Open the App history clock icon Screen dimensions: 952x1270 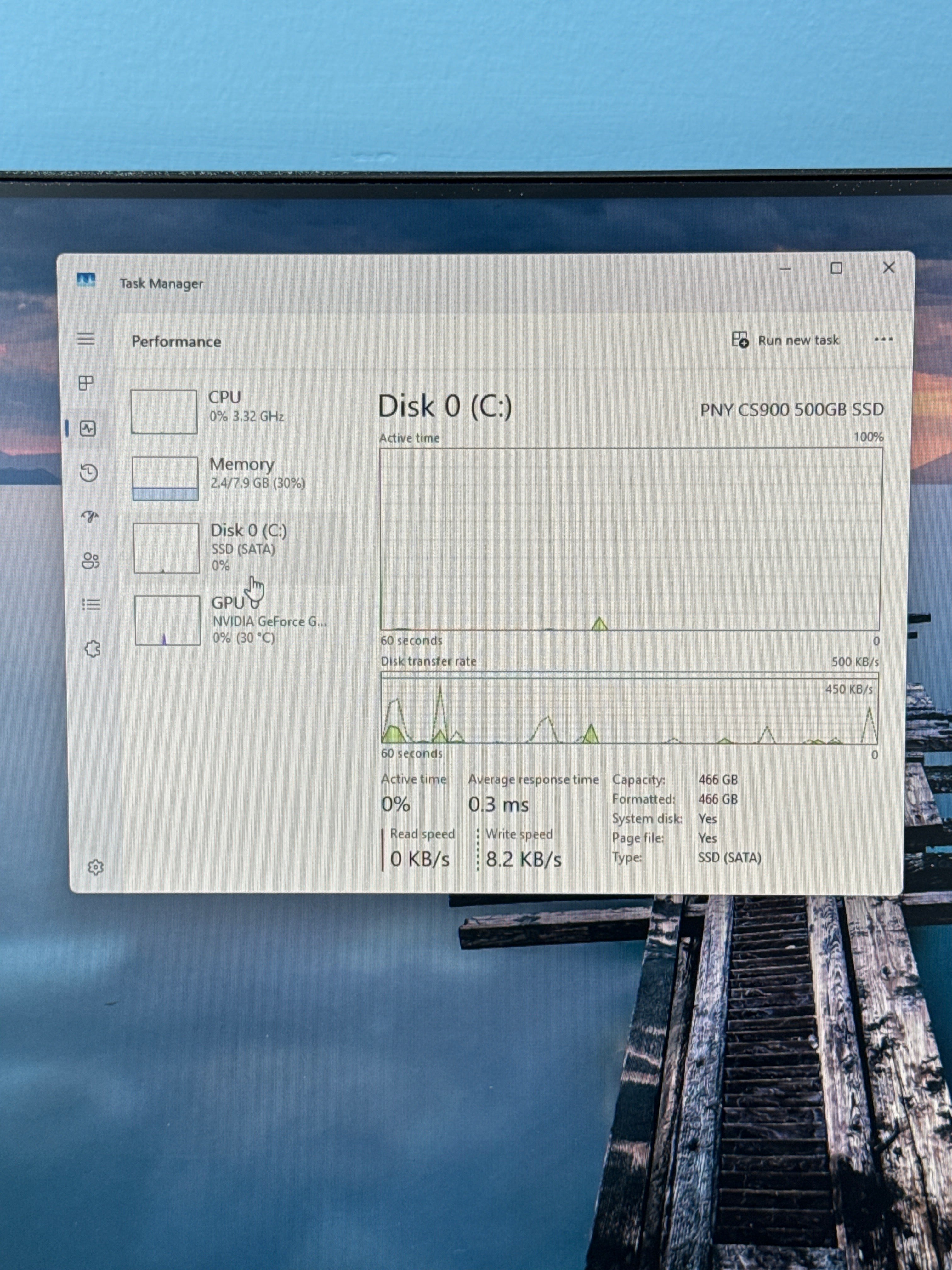pos(88,472)
